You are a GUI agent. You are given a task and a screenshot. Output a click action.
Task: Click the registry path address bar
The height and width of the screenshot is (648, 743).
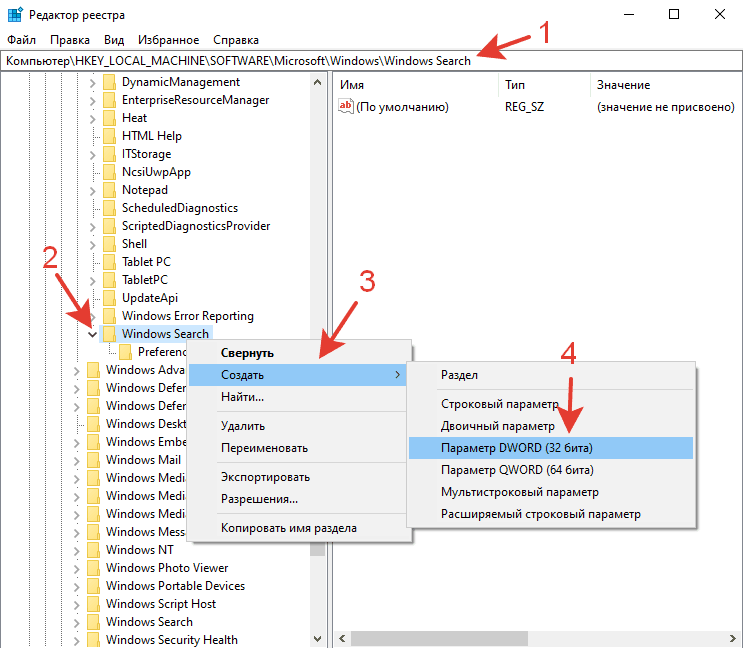tap(372, 61)
